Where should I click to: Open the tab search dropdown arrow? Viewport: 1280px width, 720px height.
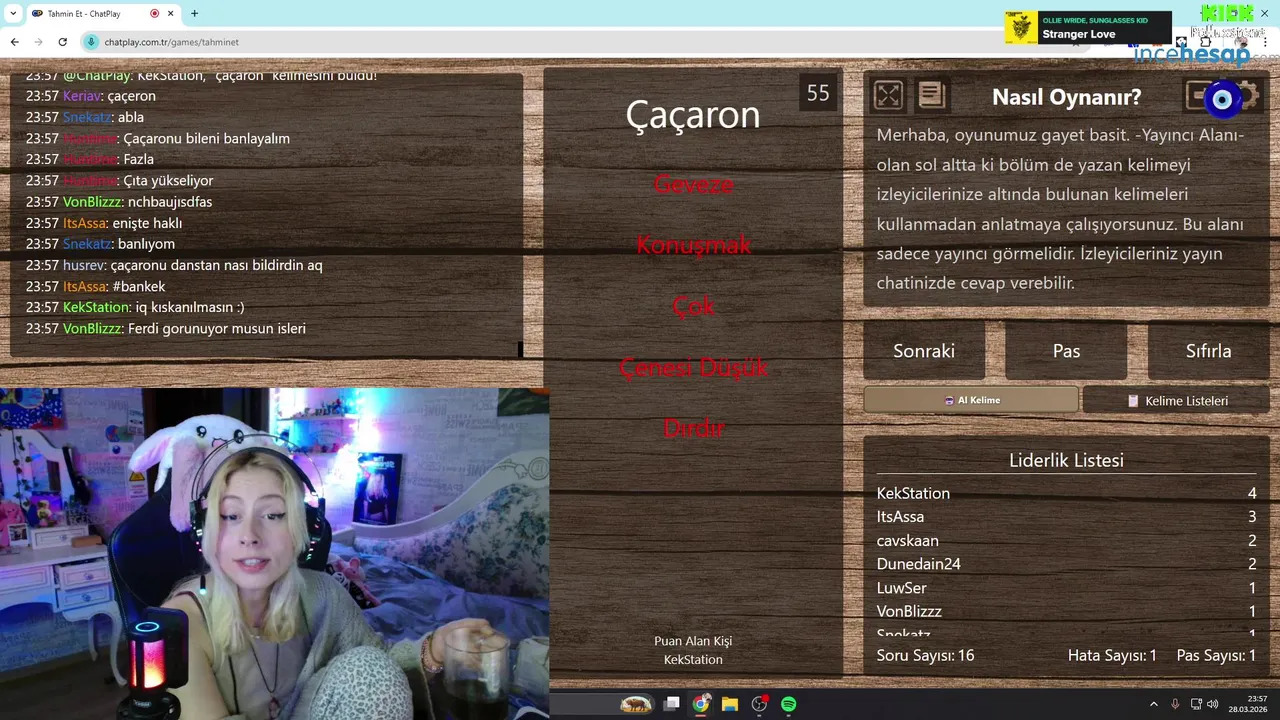tap(13, 13)
